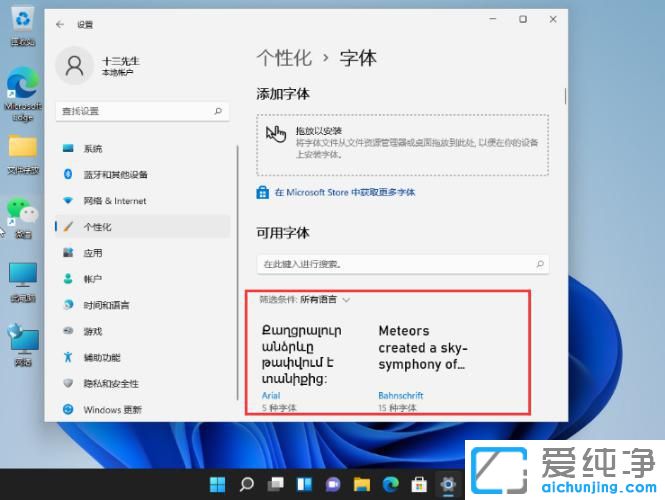Open 网络 & Internet settings category
The image size is (665, 500).
pos(142,201)
